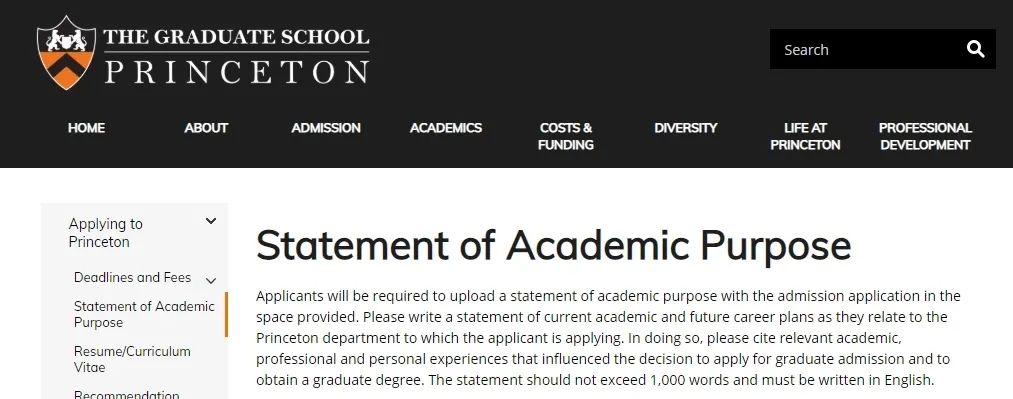Open the Academics menu
Image resolution: width=1013 pixels, height=399 pixels.
(x=446, y=128)
